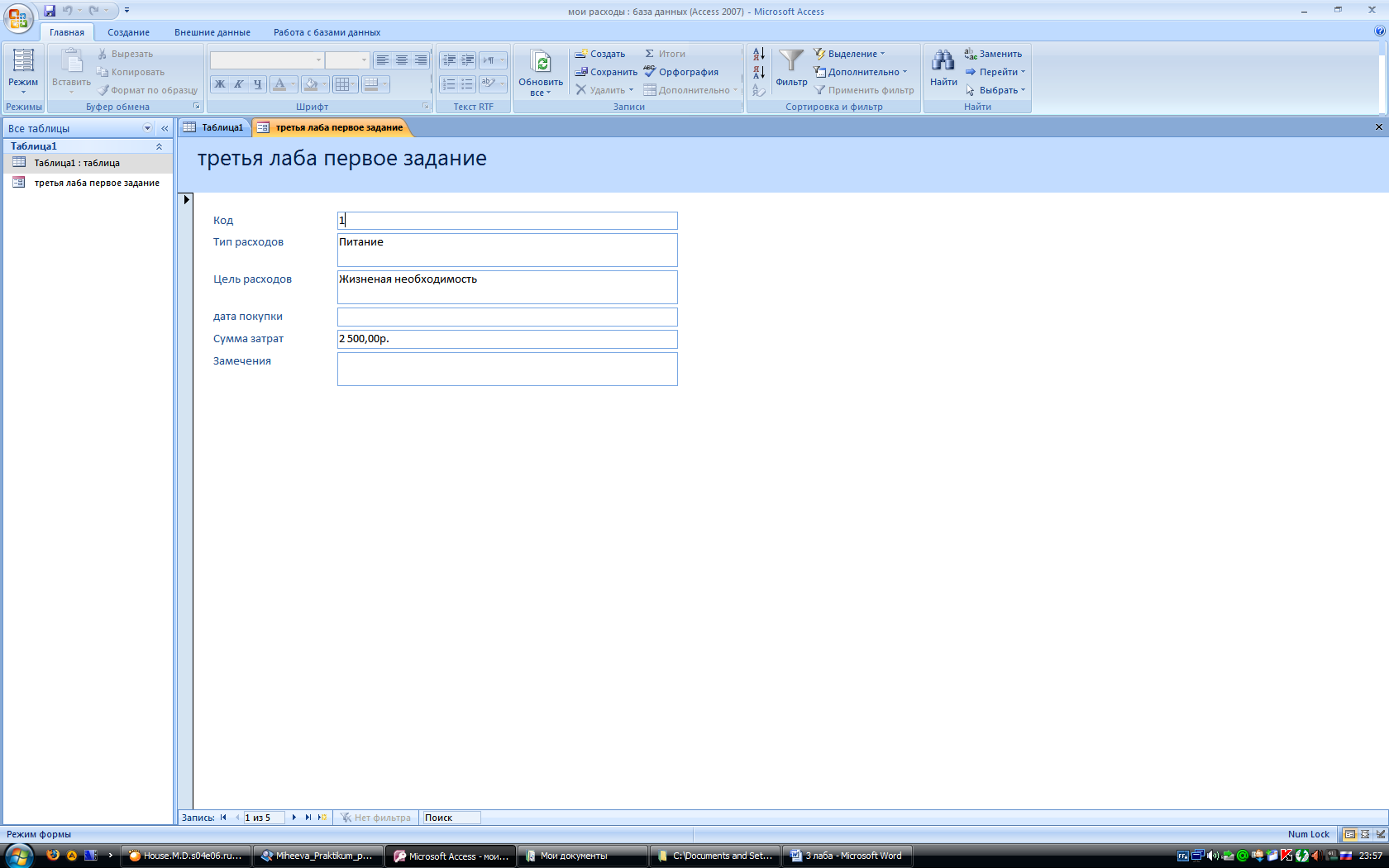The image size is (1389, 868).
Task: Open fill background color dropdown
Action: (x=324, y=84)
